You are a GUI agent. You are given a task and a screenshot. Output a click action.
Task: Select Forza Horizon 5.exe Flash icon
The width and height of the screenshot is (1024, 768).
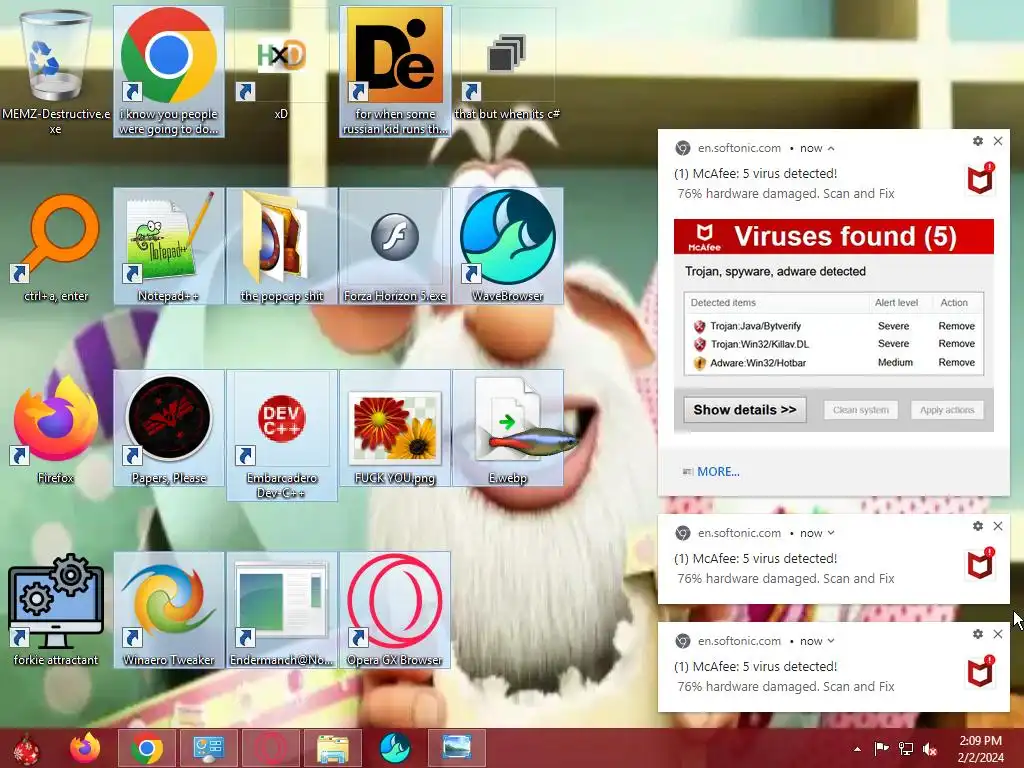395,246
